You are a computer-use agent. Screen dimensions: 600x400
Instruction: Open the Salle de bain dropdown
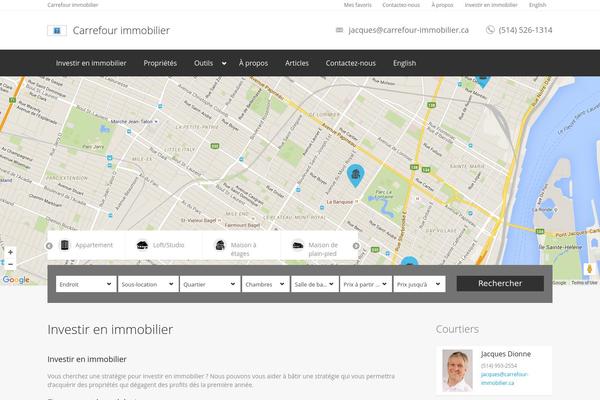click(x=315, y=284)
